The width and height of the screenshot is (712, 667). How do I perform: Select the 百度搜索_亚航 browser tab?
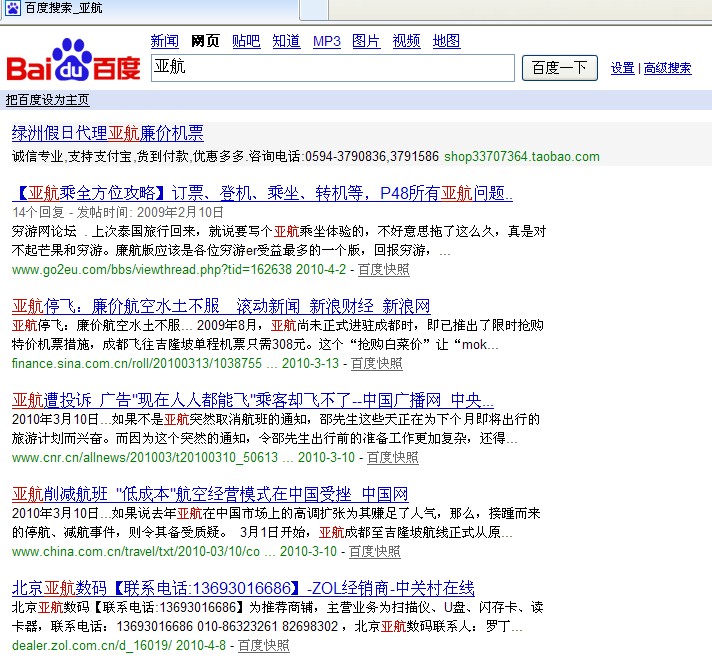[x=150, y=9]
